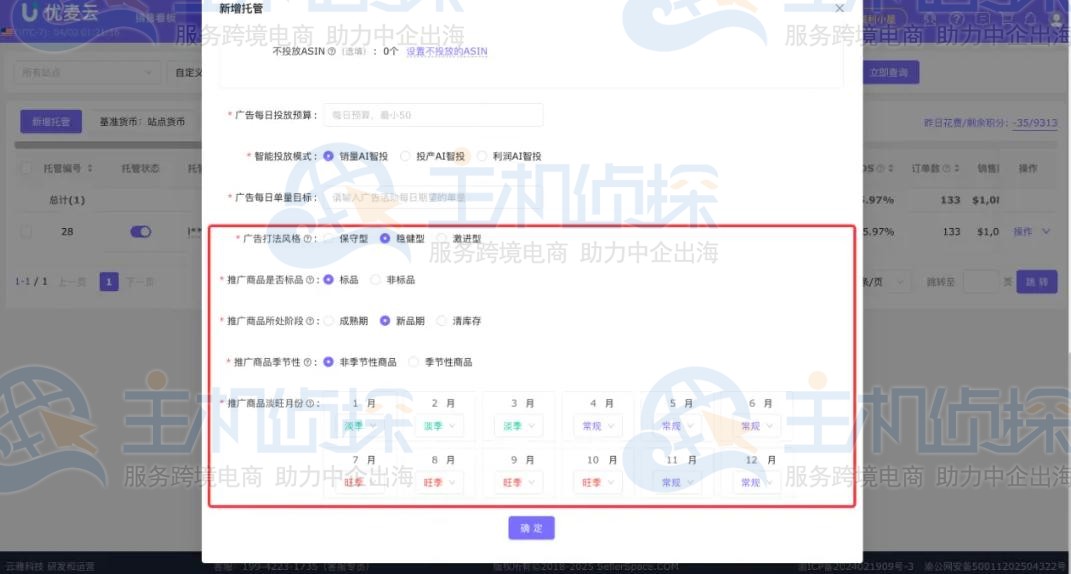Open 设置不投放的ASIN link
The width and height of the screenshot is (1071, 574).
(x=446, y=51)
